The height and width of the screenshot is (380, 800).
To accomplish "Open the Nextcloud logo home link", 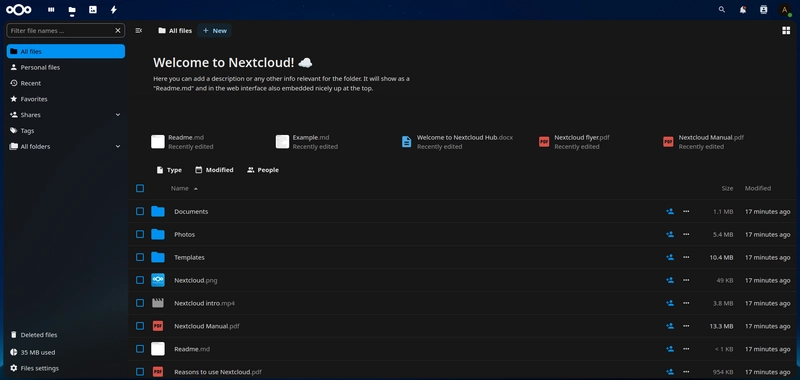I will coord(19,10).
